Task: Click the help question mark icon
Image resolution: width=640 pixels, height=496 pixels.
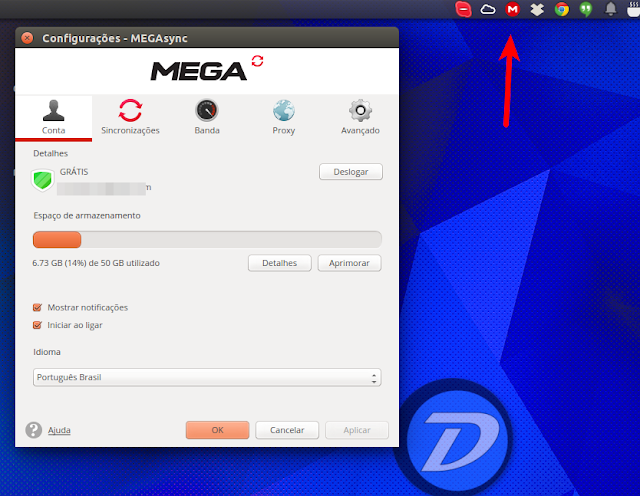Action: point(33,430)
